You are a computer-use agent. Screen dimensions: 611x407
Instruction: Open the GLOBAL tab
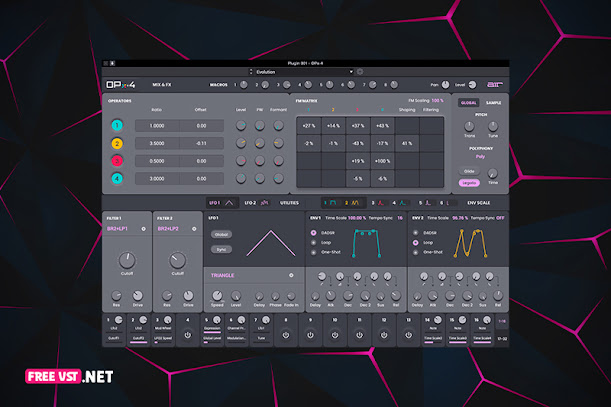468,103
